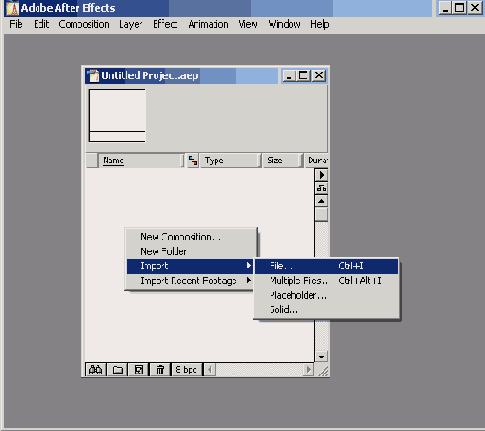
Task: Sort by the Size column header
Action: (x=283, y=160)
